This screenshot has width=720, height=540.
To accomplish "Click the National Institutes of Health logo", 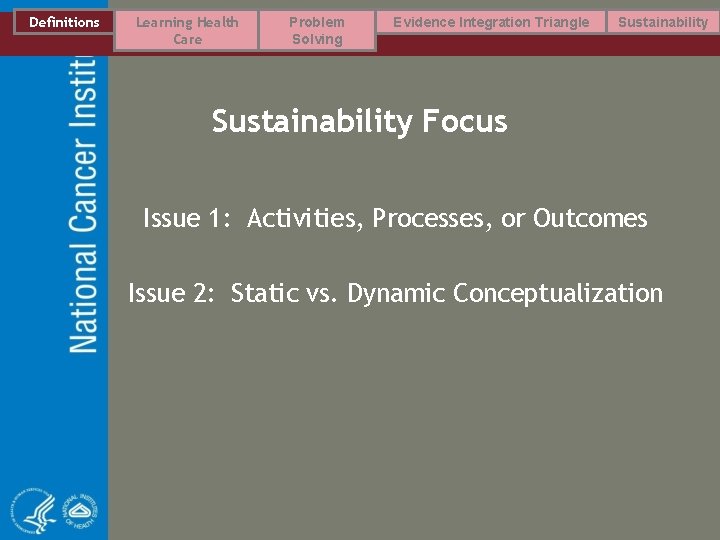I will coord(79,510).
